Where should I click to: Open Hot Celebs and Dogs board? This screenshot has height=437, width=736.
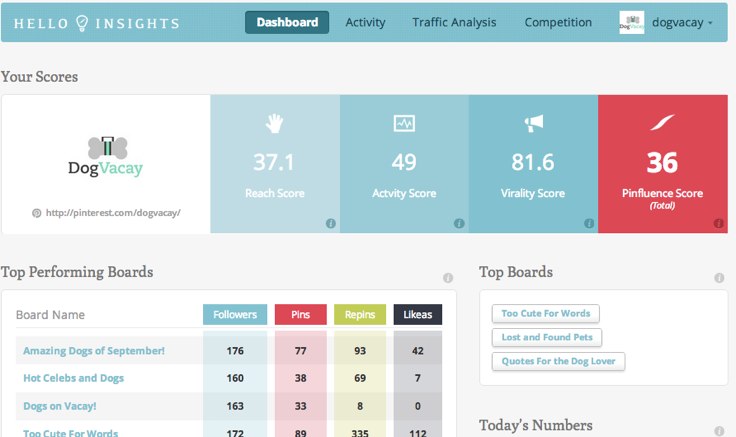coord(74,378)
